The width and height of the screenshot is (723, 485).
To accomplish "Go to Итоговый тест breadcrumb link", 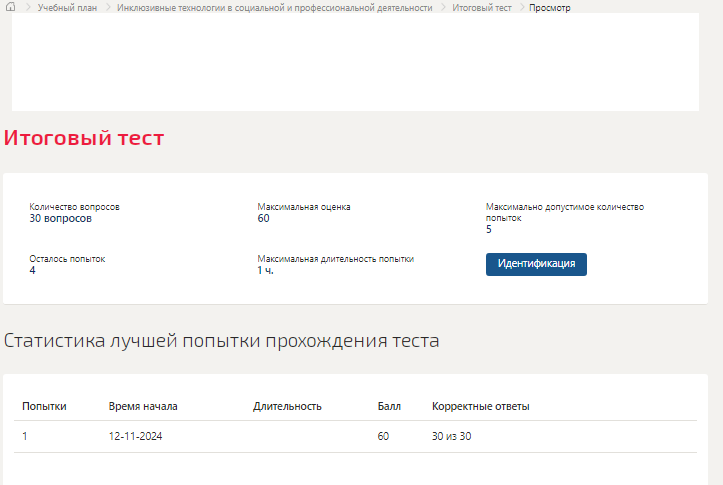I will click(481, 7).
